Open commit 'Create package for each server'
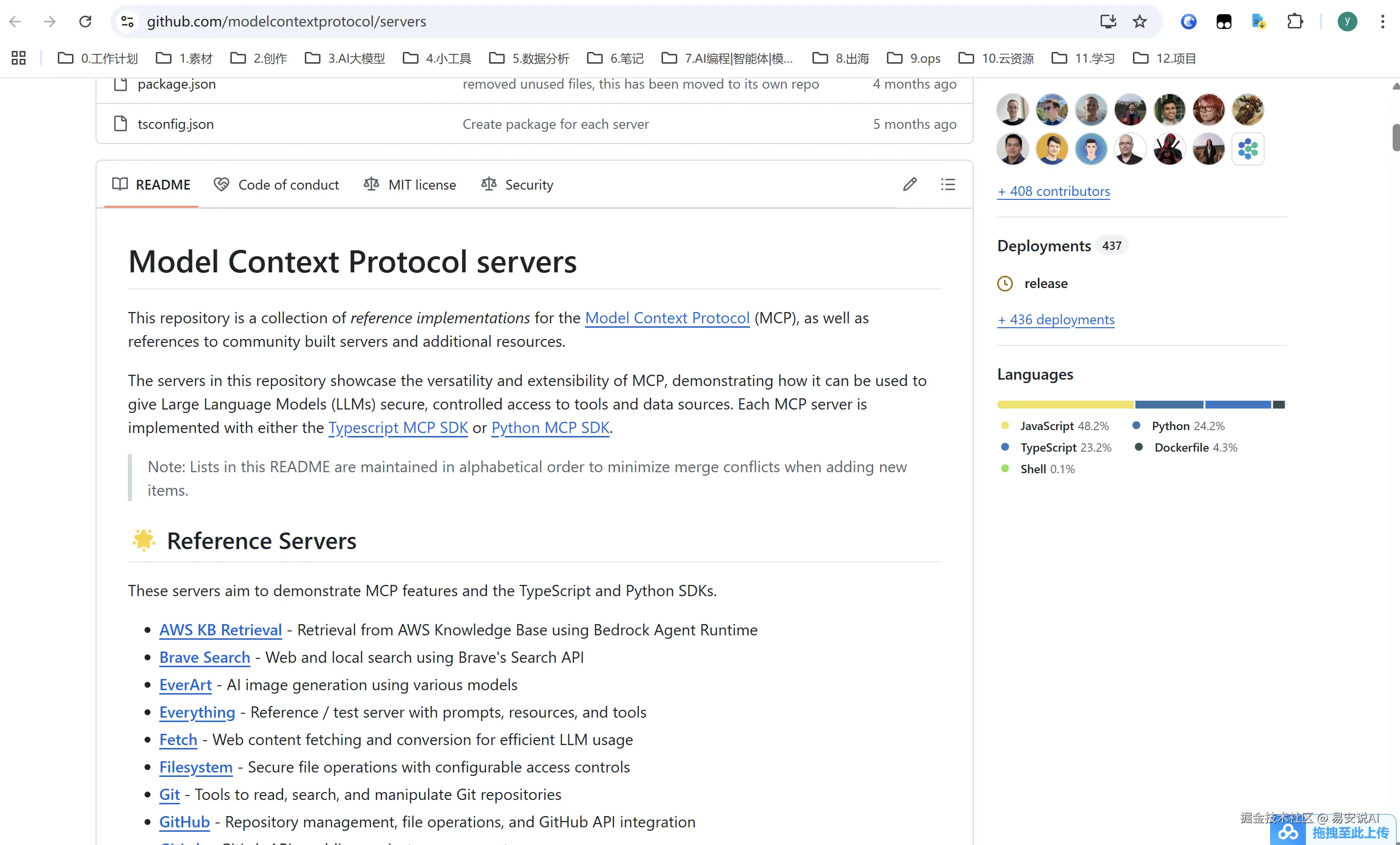This screenshot has height=845, width=1400. click(556, 124)
